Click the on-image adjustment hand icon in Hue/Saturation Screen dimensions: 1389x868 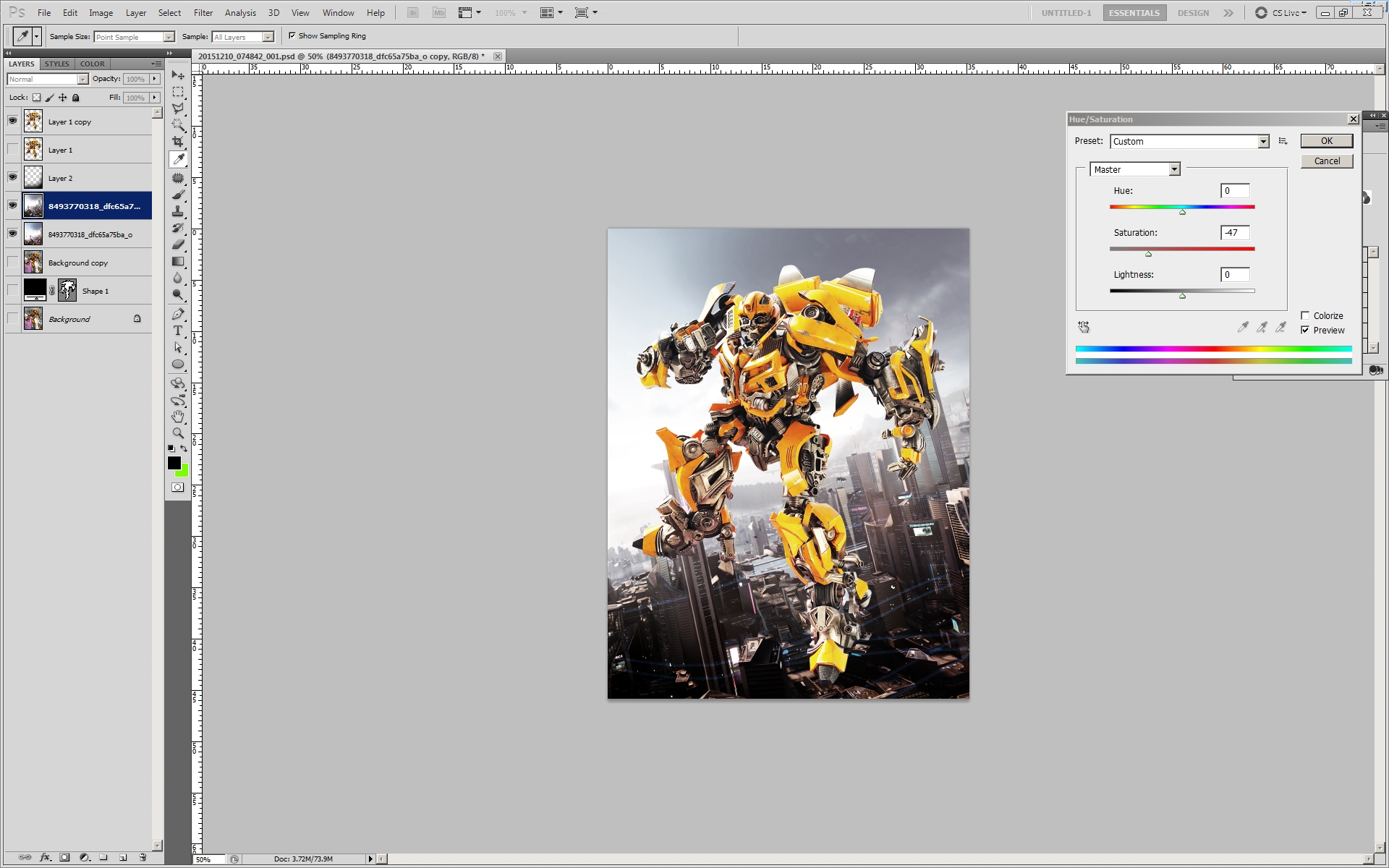(1083, 327)
